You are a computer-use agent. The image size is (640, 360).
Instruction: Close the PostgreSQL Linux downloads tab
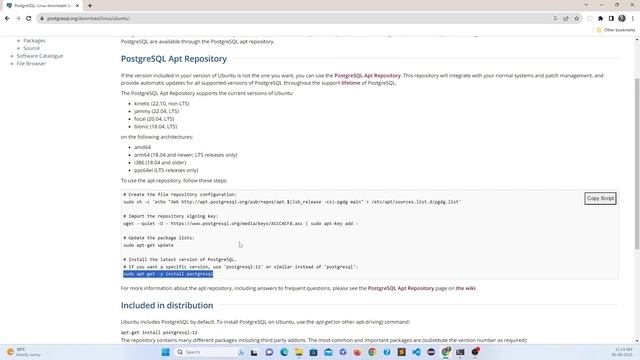tap(77, 6)
